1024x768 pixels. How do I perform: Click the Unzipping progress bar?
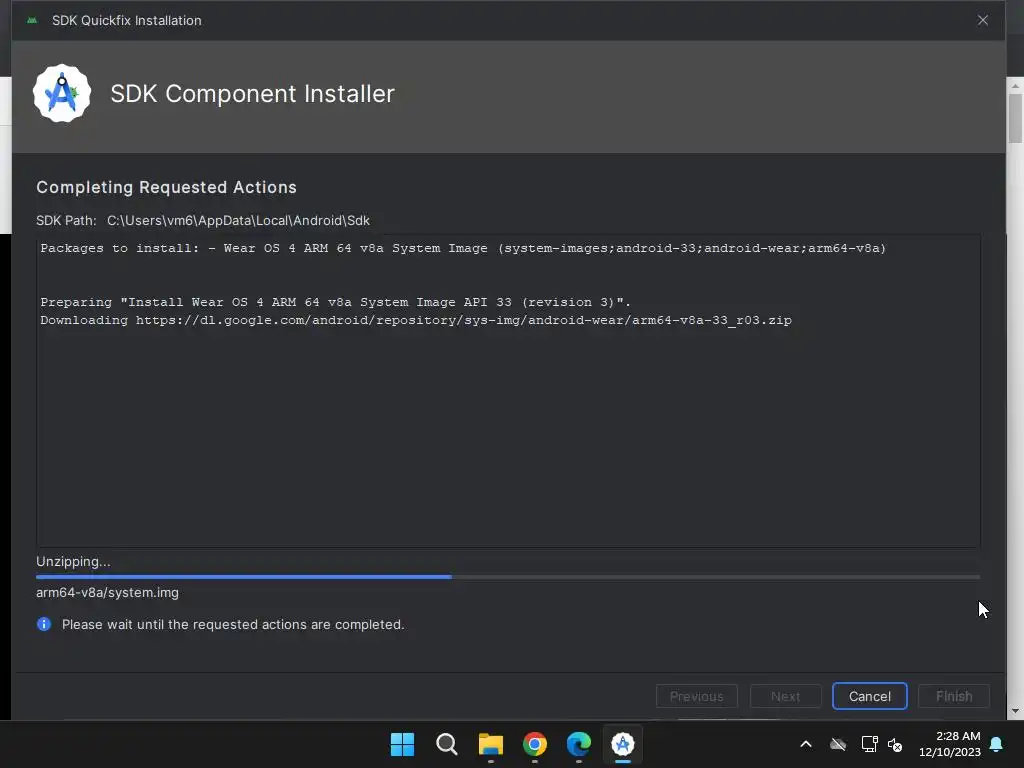(508, 577)
